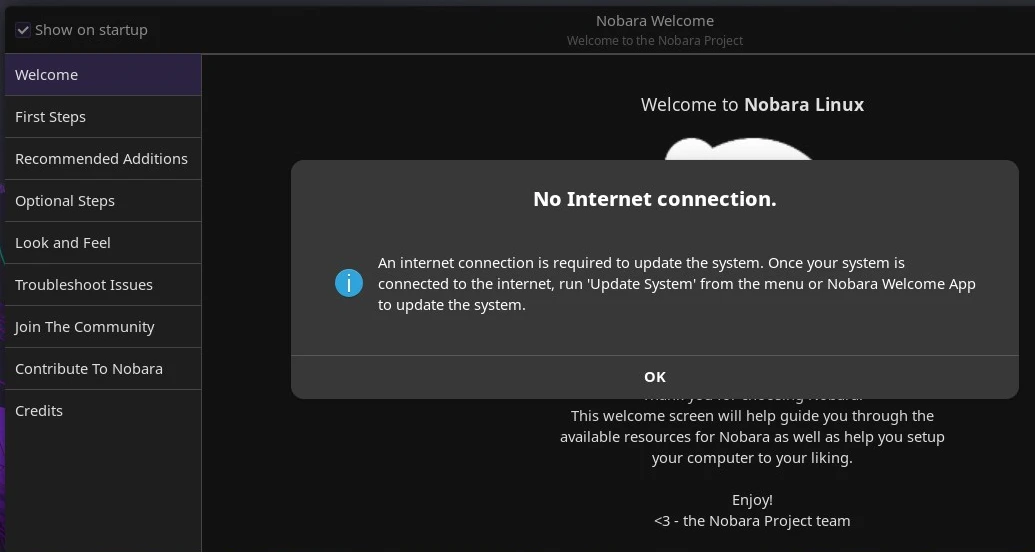
Task: Open the Optional Steps page
Action: pyautogui.click(x=103, y=201)
